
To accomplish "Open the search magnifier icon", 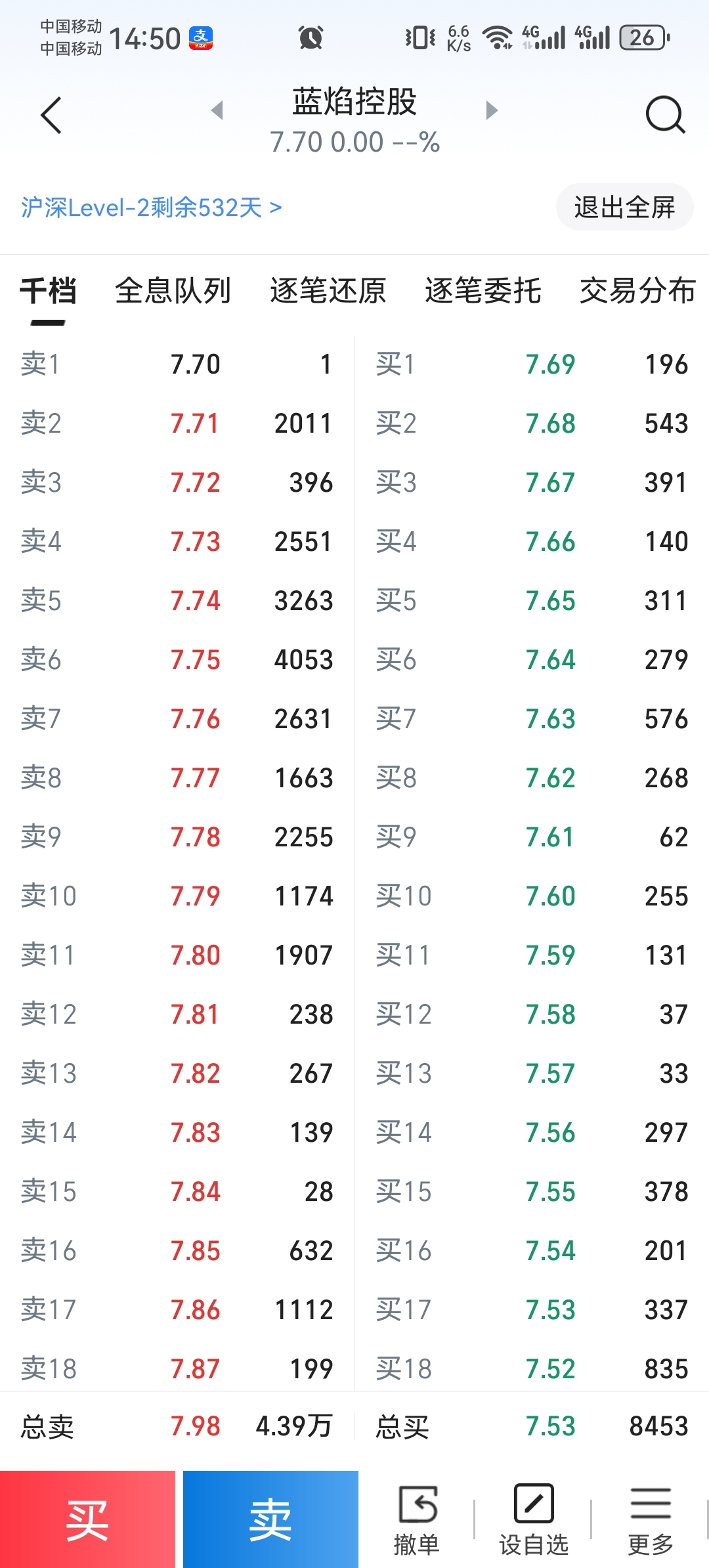I will click(665, 116).
